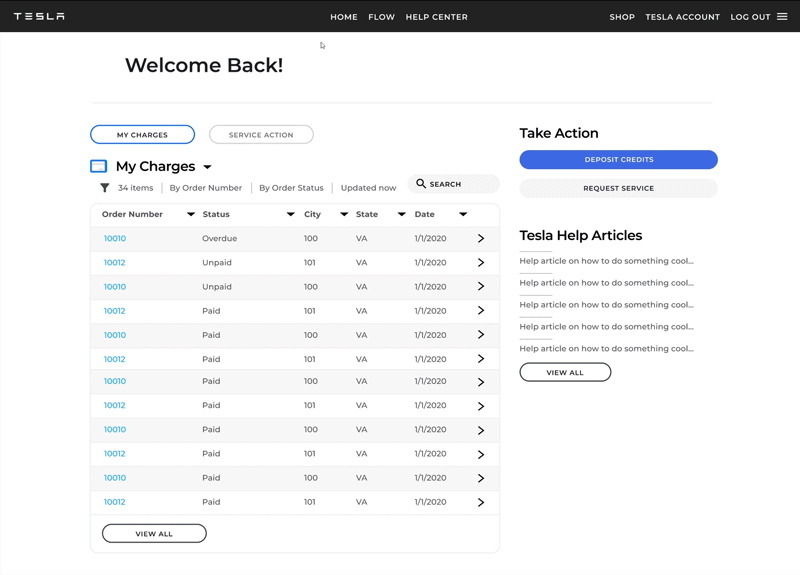Go to Help Center in navigation
The height and width of the screenshot is (575, 800).
coord(436,17)
